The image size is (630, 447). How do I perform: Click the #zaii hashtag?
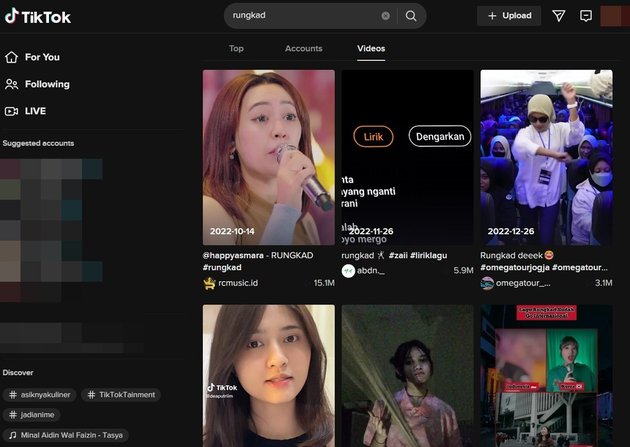pyautogui.click(x=398, y=255)
